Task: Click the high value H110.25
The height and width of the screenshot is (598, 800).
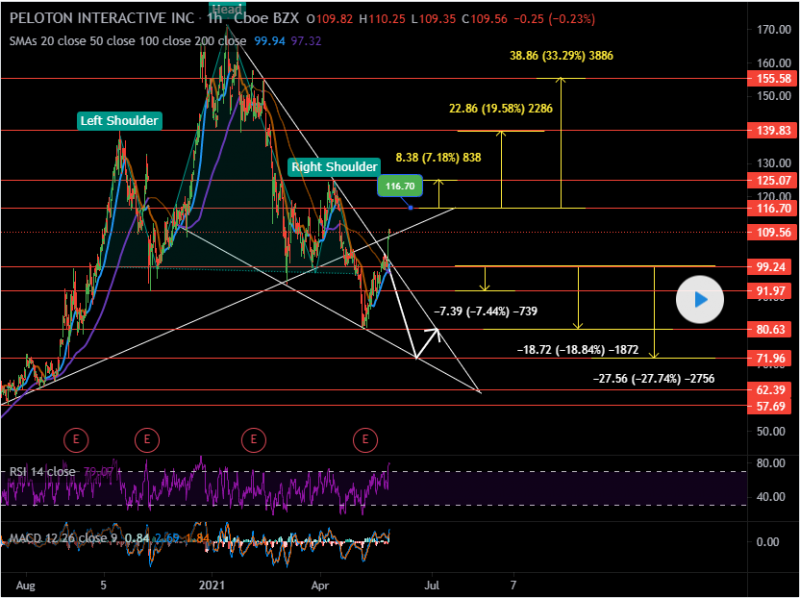Action: (x=382, y=19)
